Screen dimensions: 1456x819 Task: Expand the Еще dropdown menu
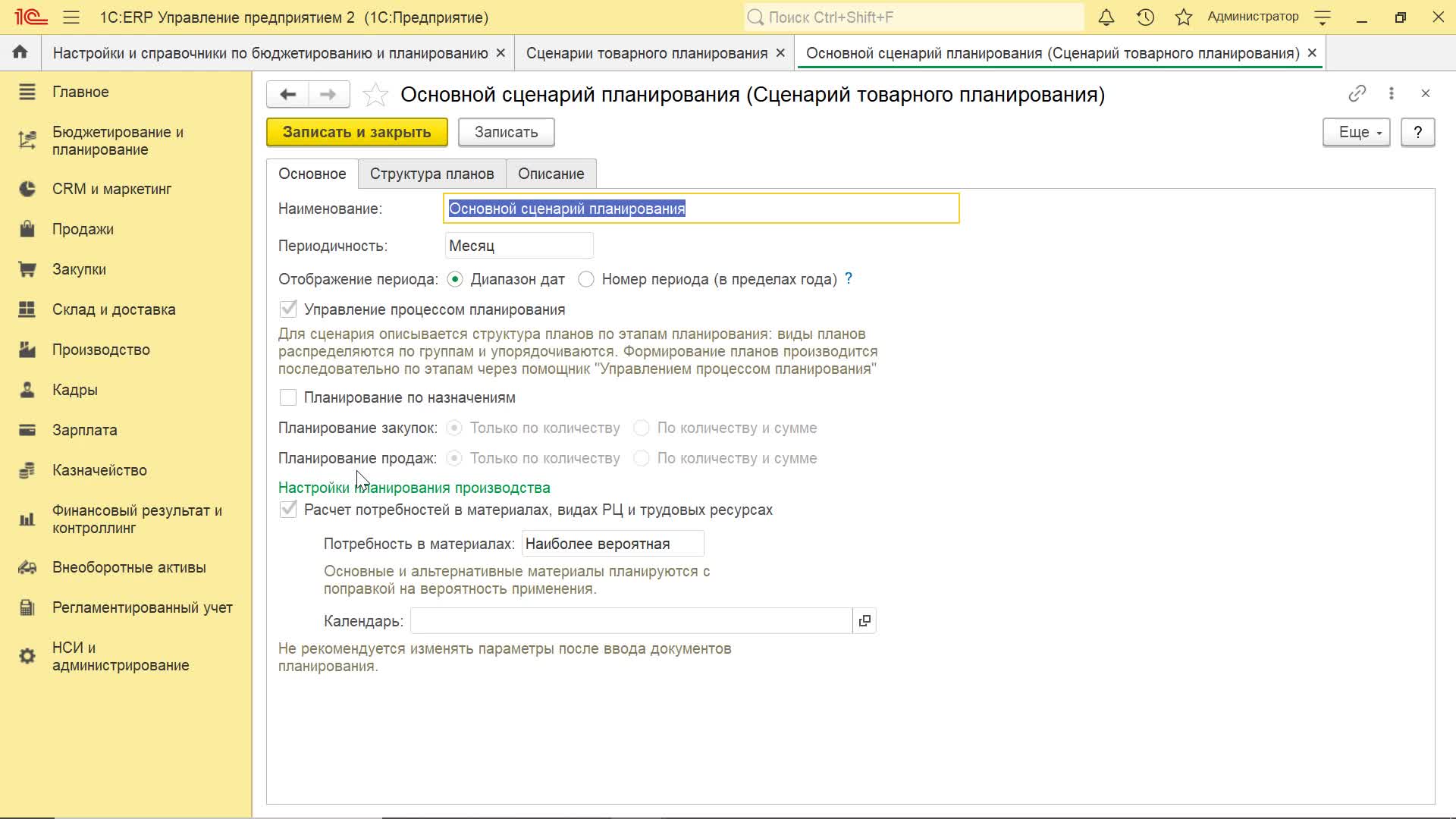[1356, 132]
